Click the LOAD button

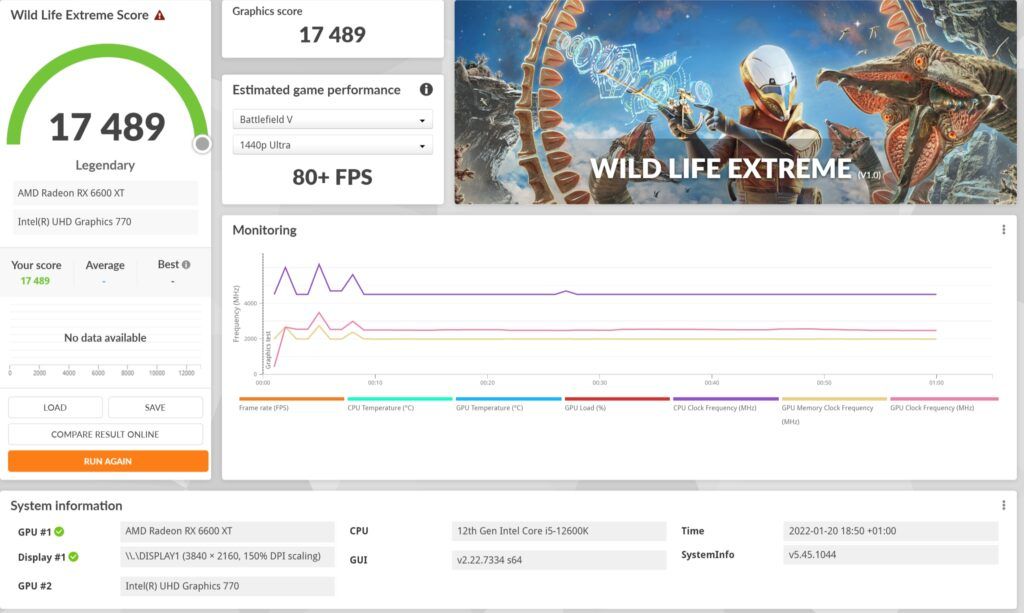click(x=55, y=407)
